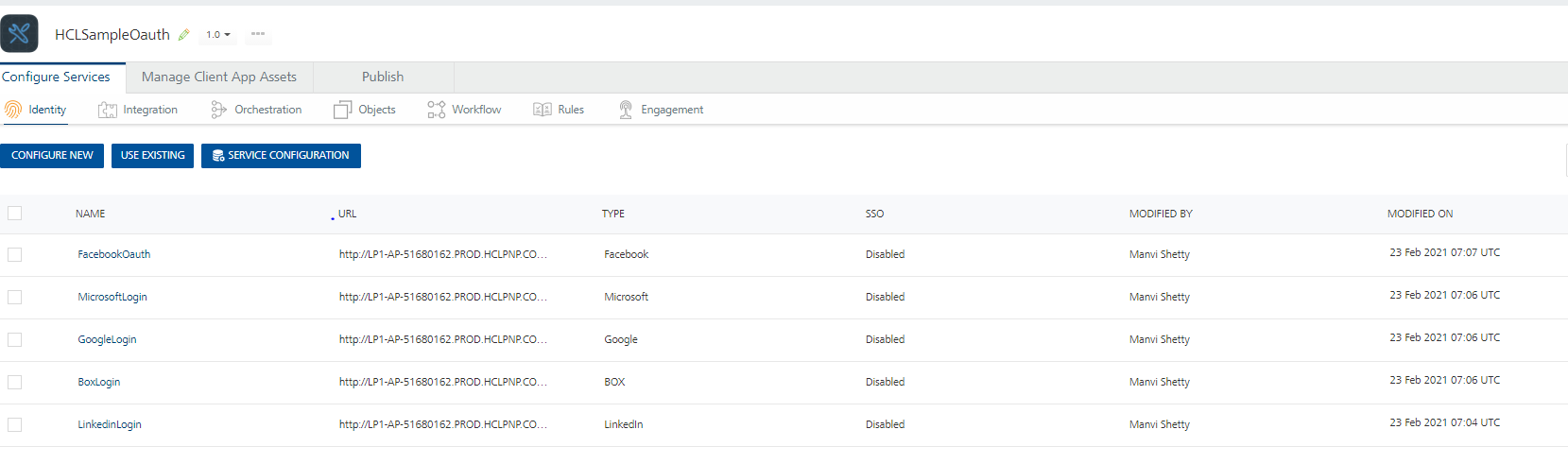Select the Orchestration services icon
Image resolution: width=1568 pixels, height=464 pixels.
(218, 111)
